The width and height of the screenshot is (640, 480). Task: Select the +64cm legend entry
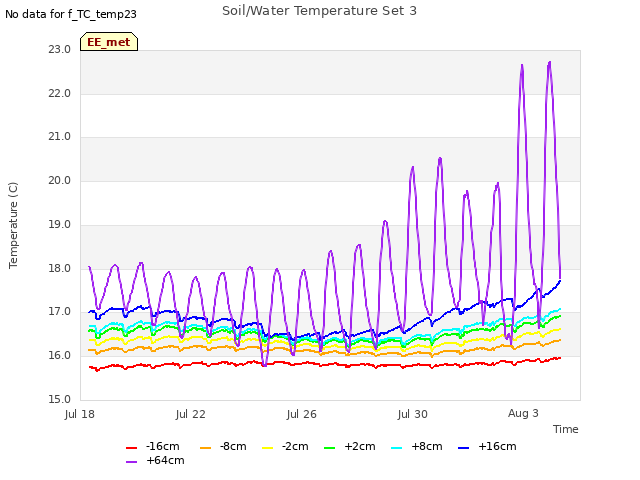coord(155,460)
